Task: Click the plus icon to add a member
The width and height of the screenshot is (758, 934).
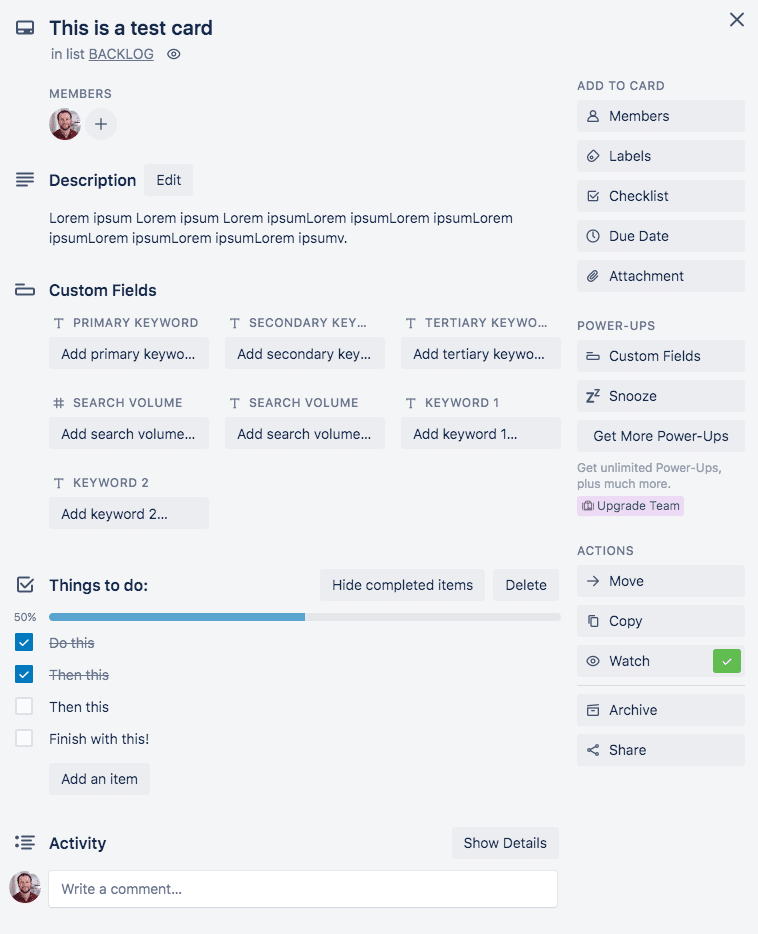Action: click(x=101, y=124)
